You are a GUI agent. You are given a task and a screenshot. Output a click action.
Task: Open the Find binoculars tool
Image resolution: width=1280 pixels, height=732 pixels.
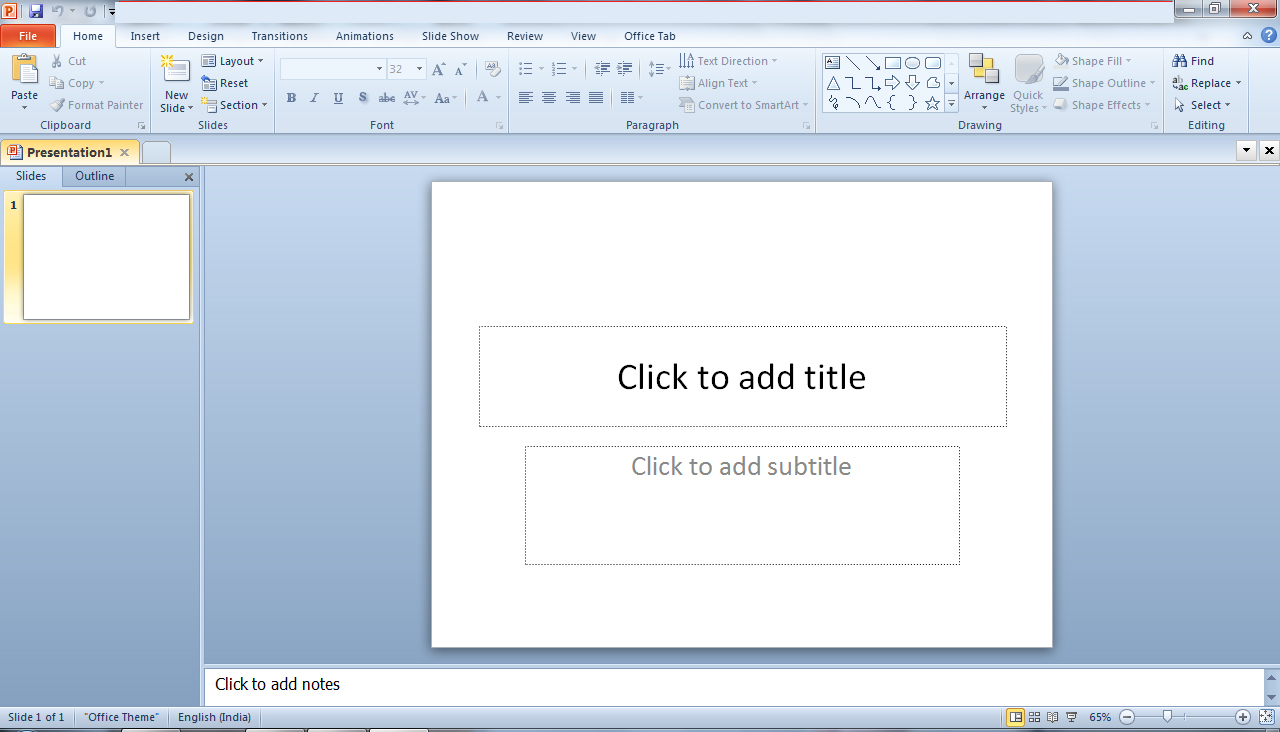tap(1194, 61)
